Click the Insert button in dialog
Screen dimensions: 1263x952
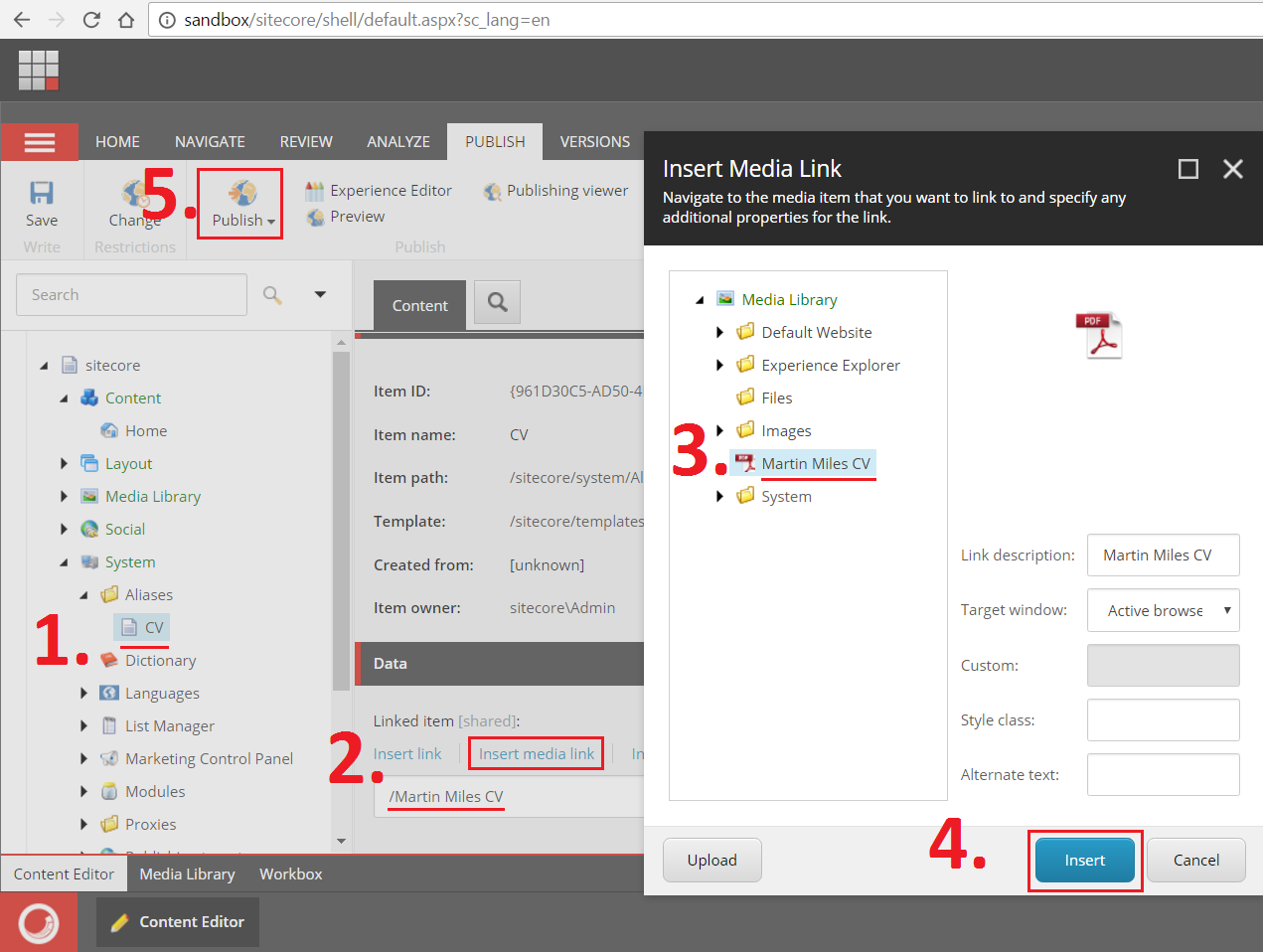pyautogui.click(x=1084, y=861)
